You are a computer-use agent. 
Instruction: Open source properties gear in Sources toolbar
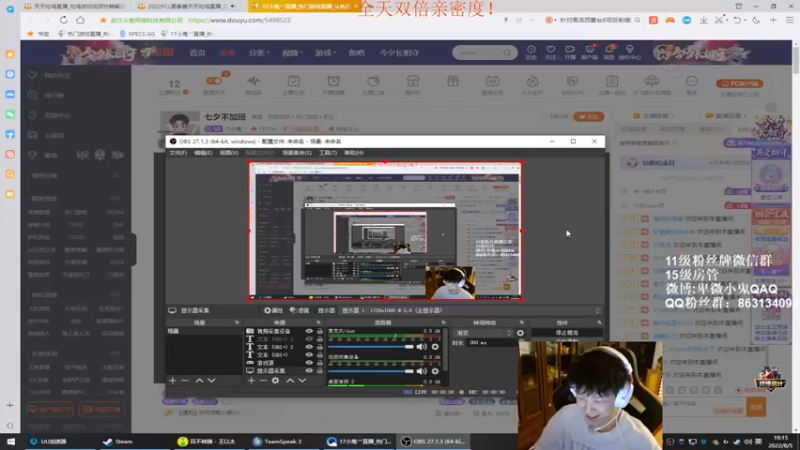(276, 381)
